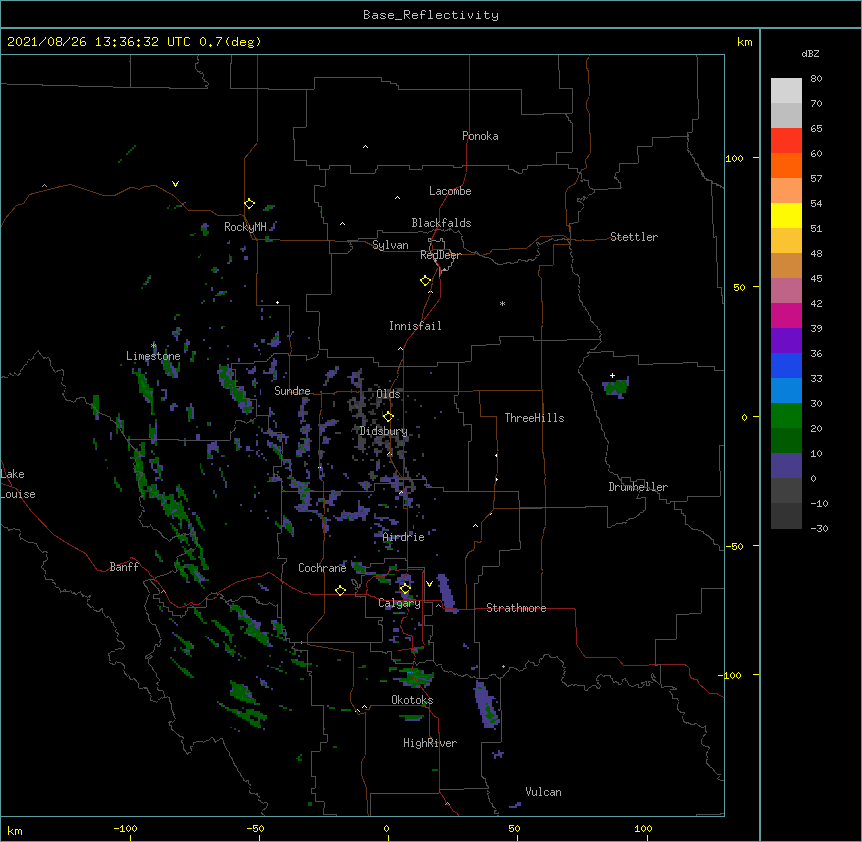
Task: Pick the red 60-65 dBZ legend swatch
Action: [786, 140]
